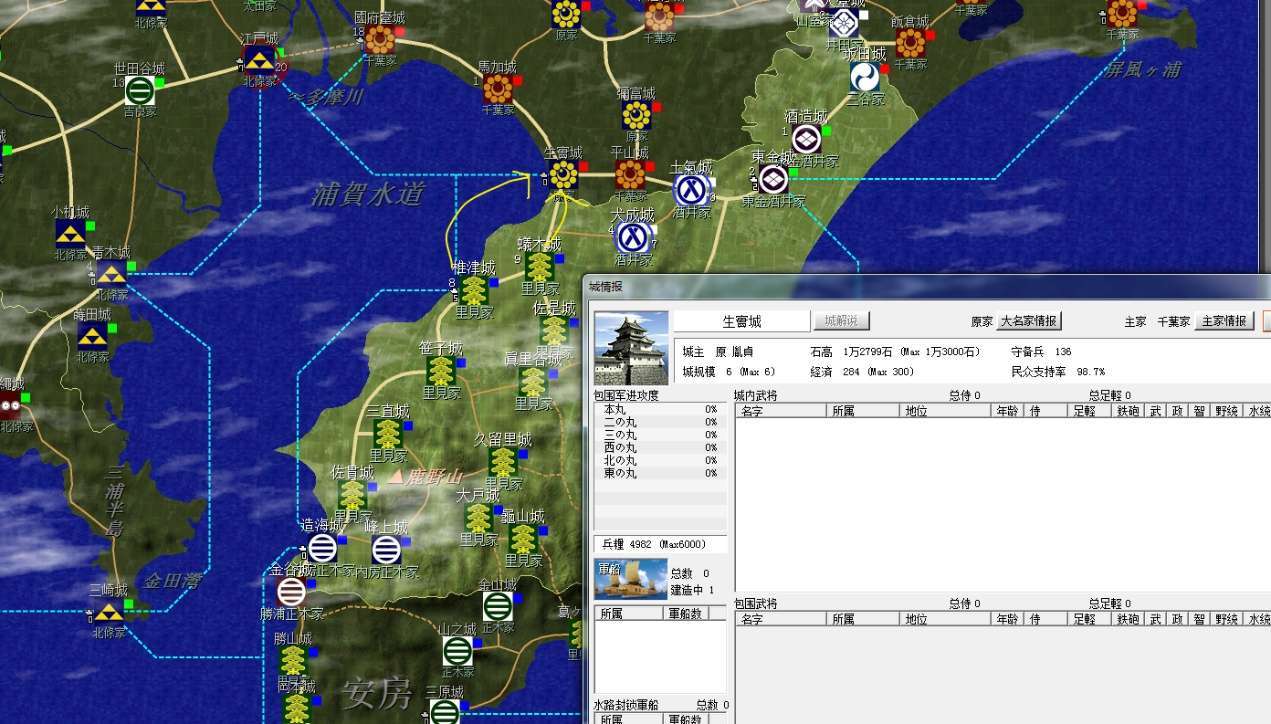1271x724 pixels.
Task: Sort 城内武将 list by 地位 column
Action: (945, 411)
